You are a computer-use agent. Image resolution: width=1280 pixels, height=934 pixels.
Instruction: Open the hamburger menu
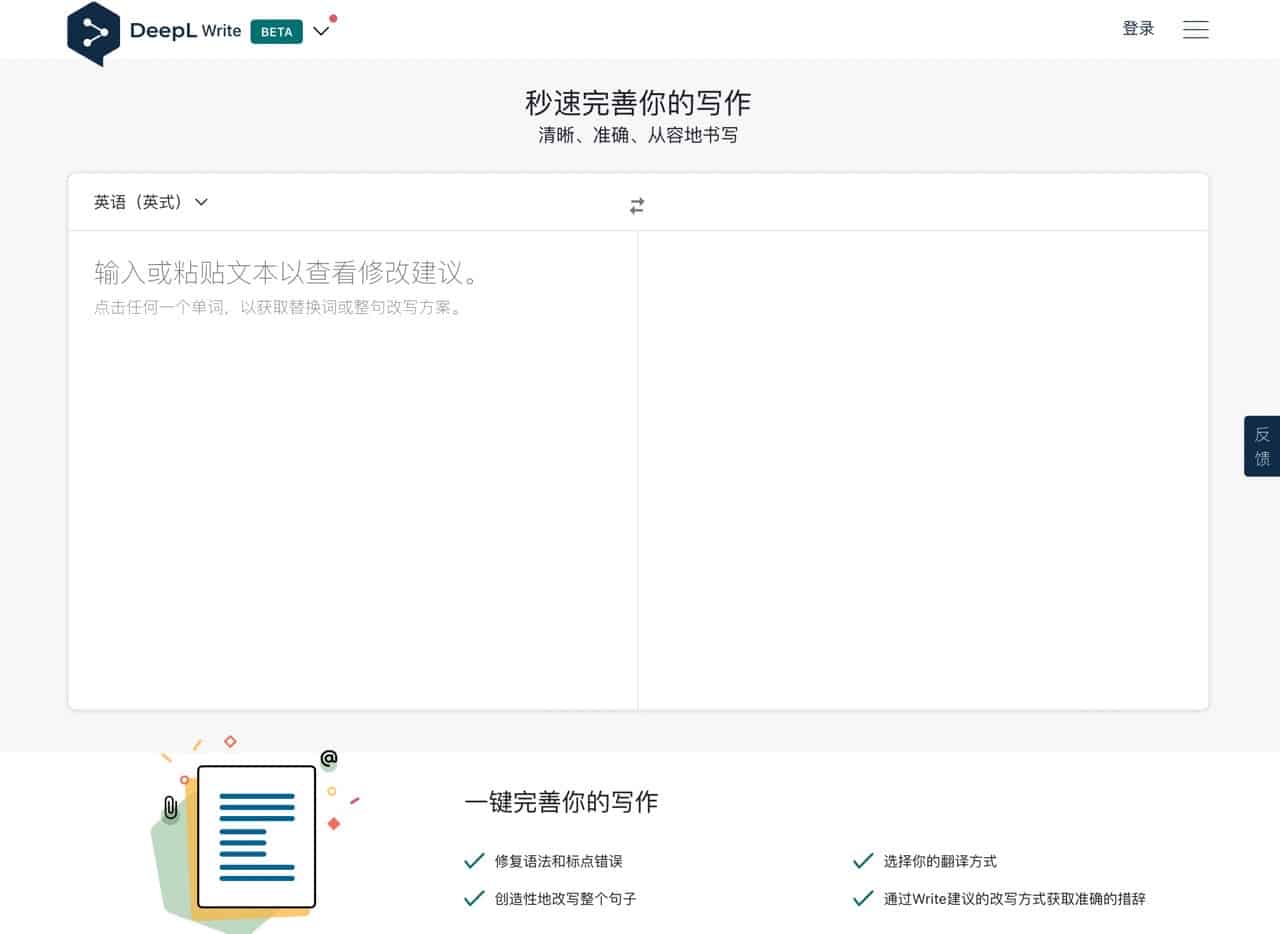tap(1195, 29)
